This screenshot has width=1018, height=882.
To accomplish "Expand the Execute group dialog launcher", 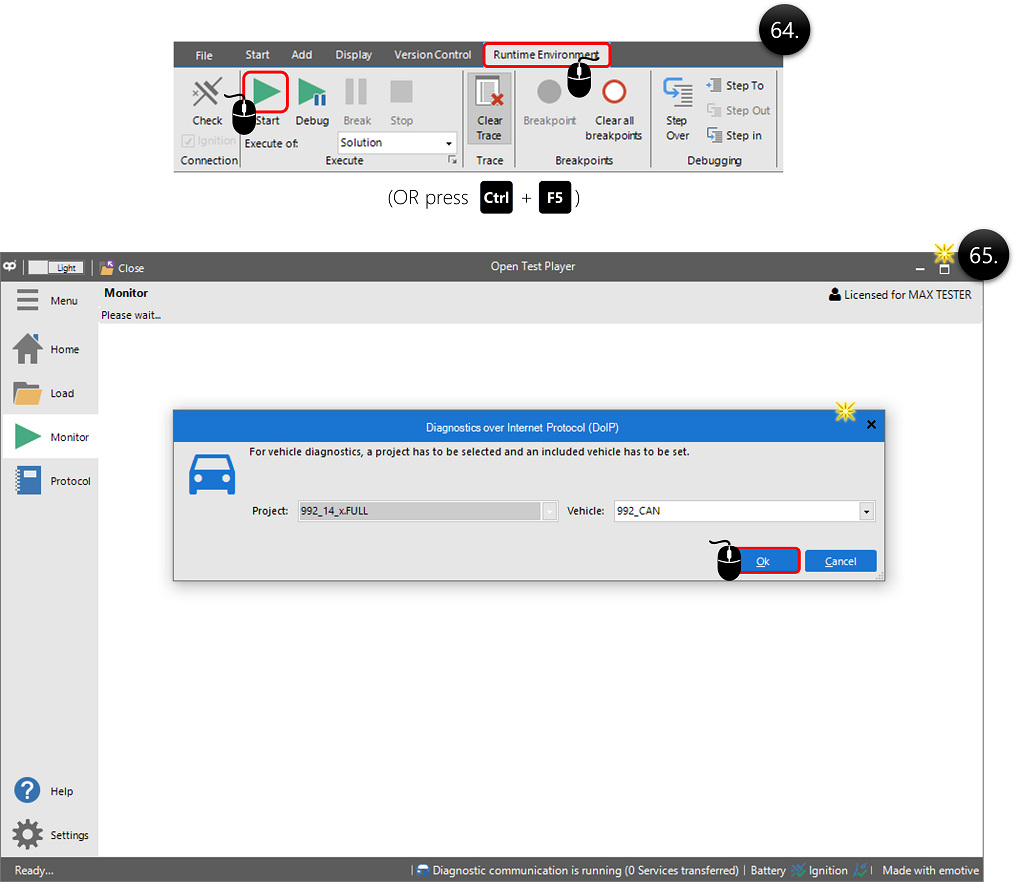I will [x=452, y=161].
